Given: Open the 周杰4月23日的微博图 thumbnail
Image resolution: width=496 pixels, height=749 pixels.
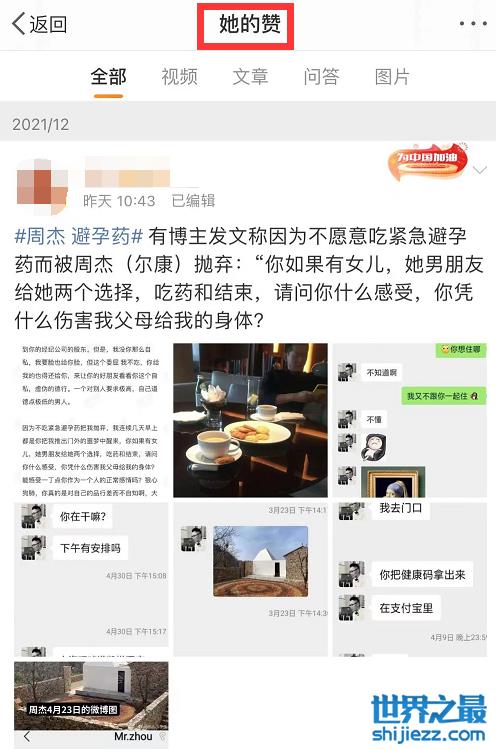Looking at the screenshot, I should pos(91,703).
